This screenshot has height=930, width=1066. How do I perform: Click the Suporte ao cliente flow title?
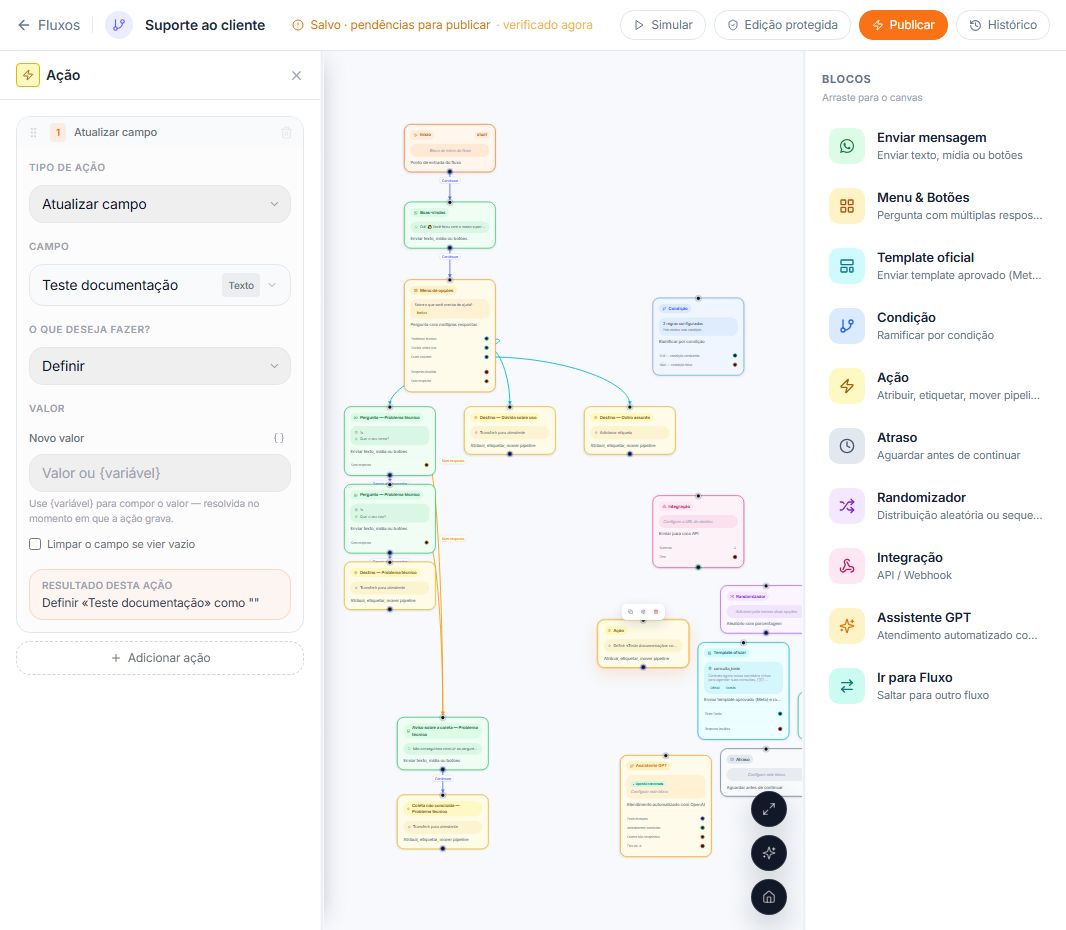205,25
